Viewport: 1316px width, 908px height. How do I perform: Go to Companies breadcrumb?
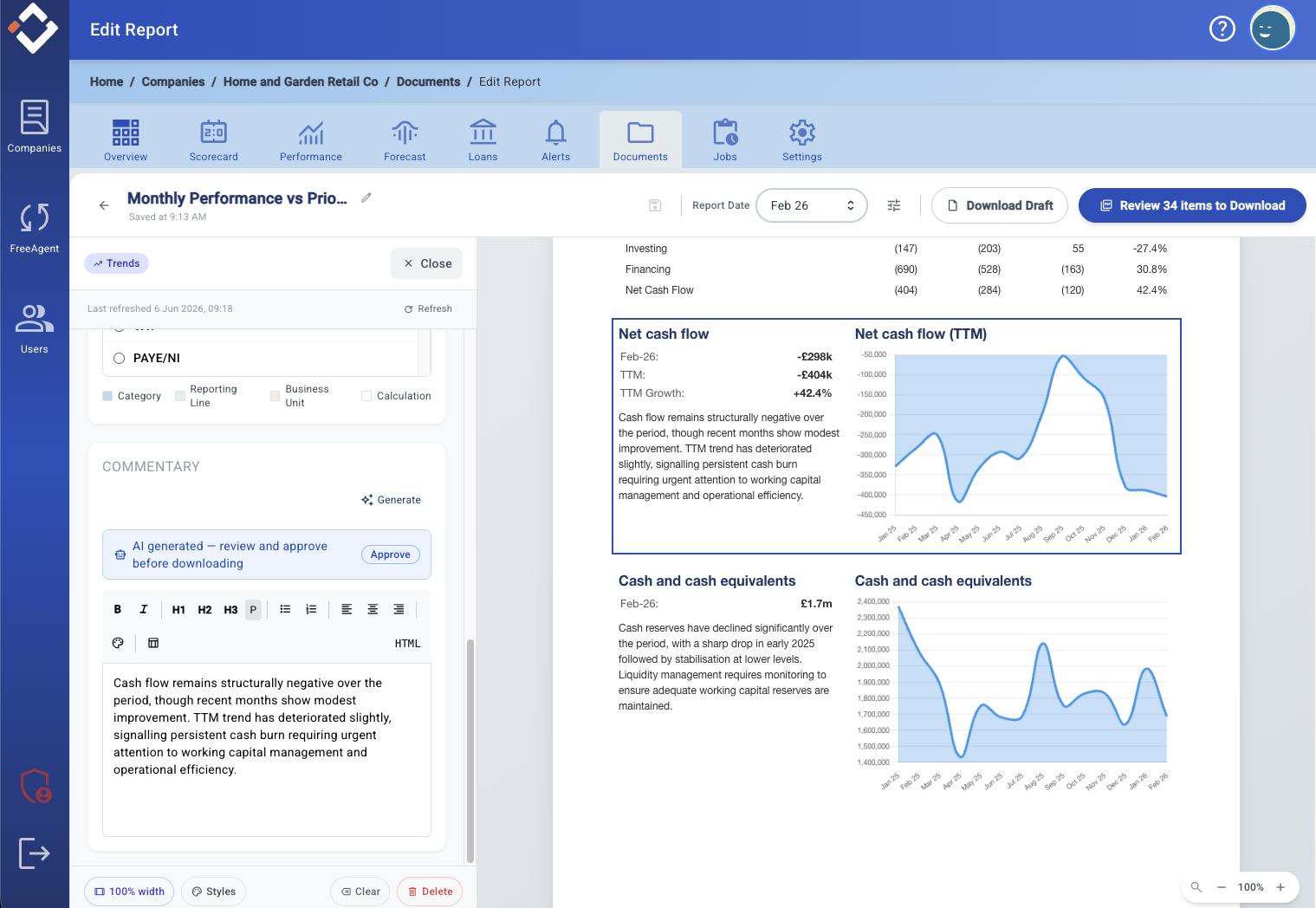click(x=173, y=81)
